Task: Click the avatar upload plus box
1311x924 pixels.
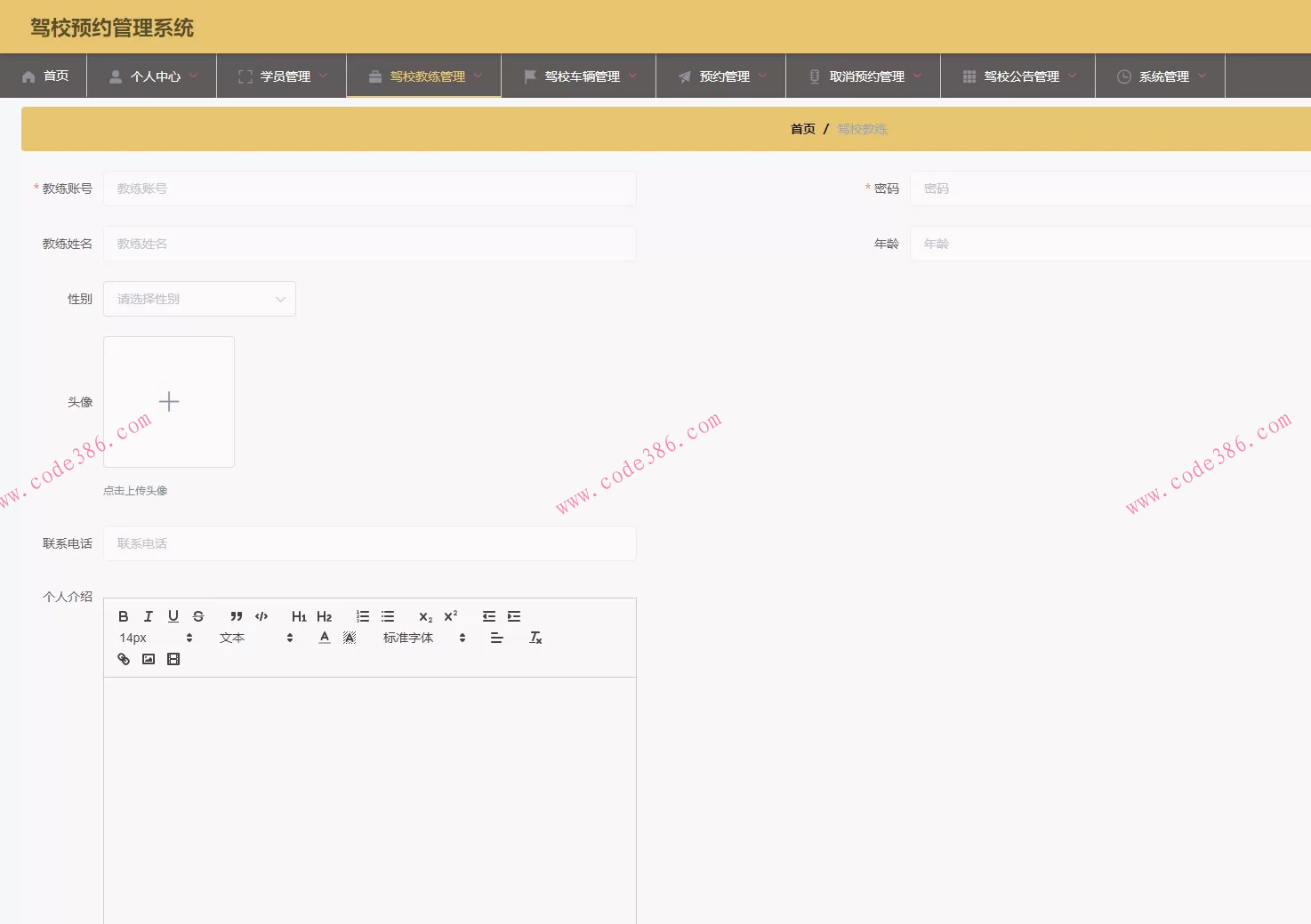Action: coord(169,402)
